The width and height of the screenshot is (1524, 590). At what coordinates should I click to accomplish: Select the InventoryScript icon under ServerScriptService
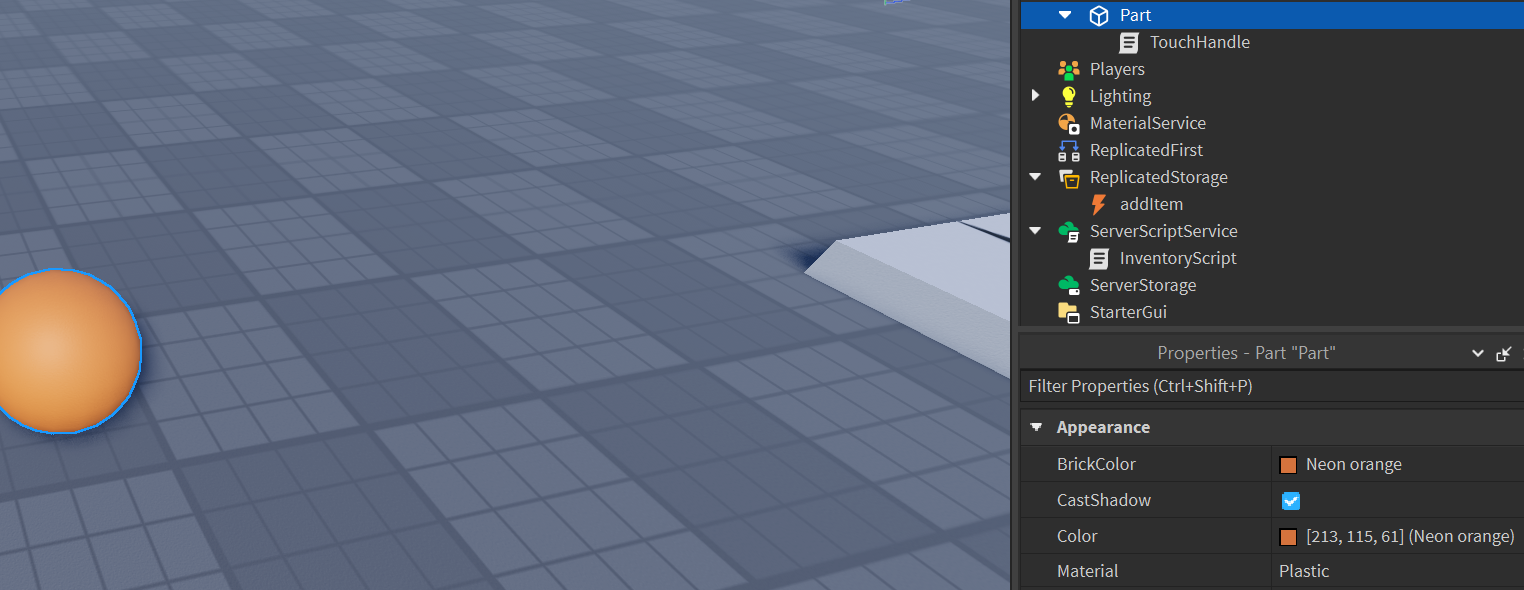click(1098, 257)
